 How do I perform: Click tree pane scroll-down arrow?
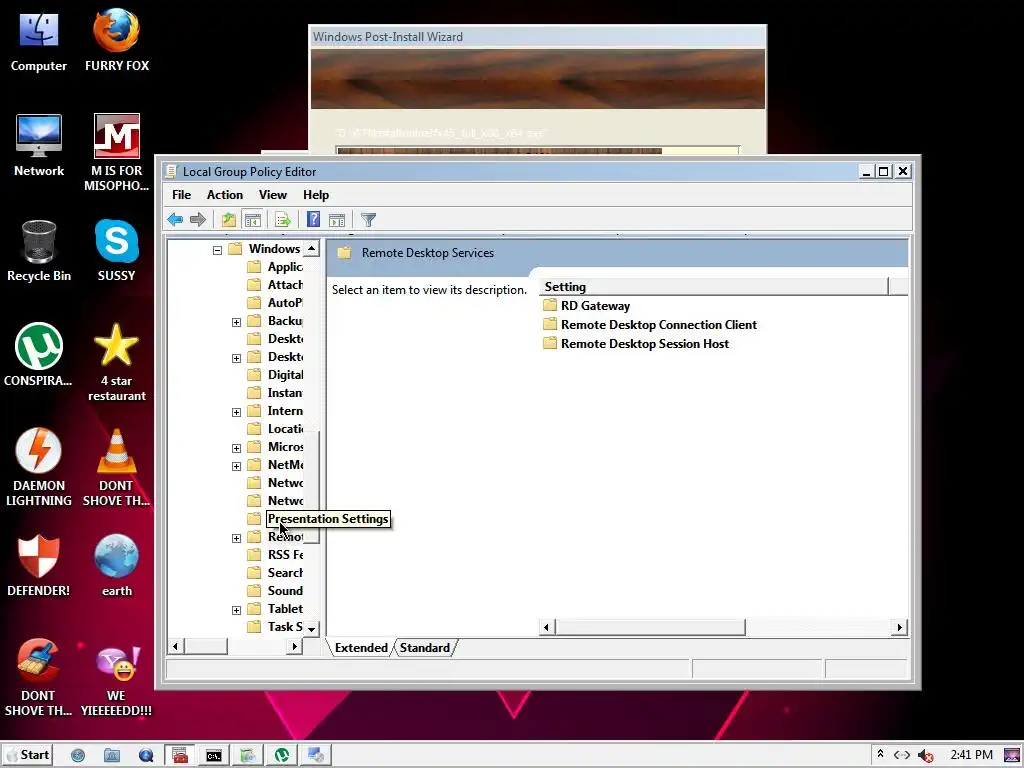tap(312, 628)
